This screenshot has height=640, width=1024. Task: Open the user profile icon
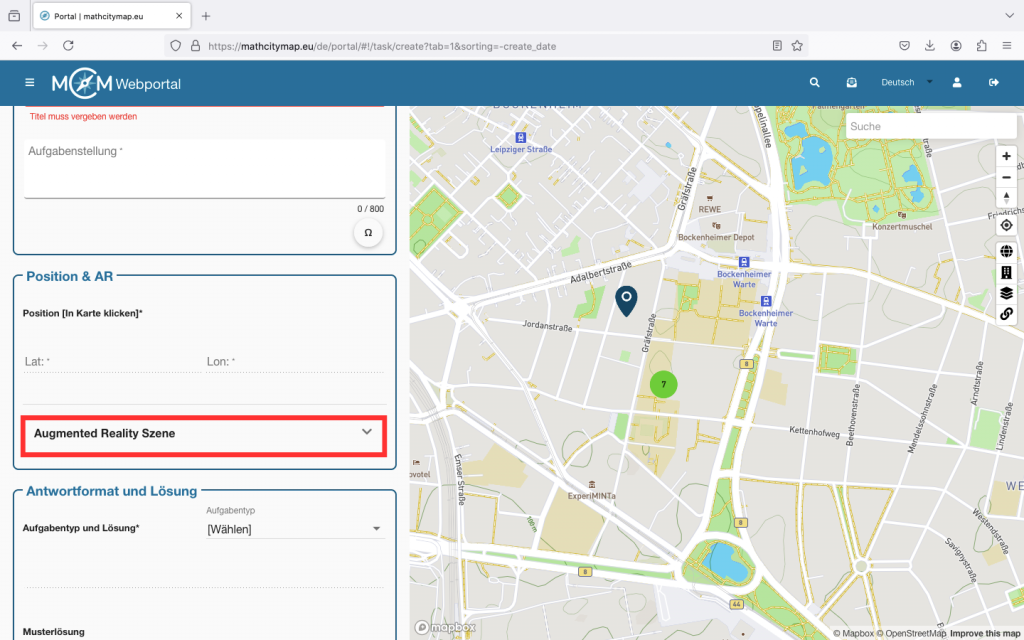pyautogui.click(x=957, y=83)
